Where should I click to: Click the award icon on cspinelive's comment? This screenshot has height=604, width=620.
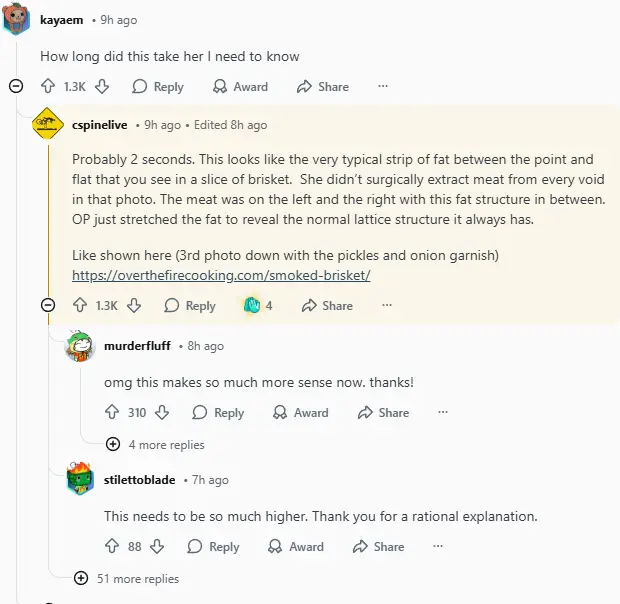[252, 306]
